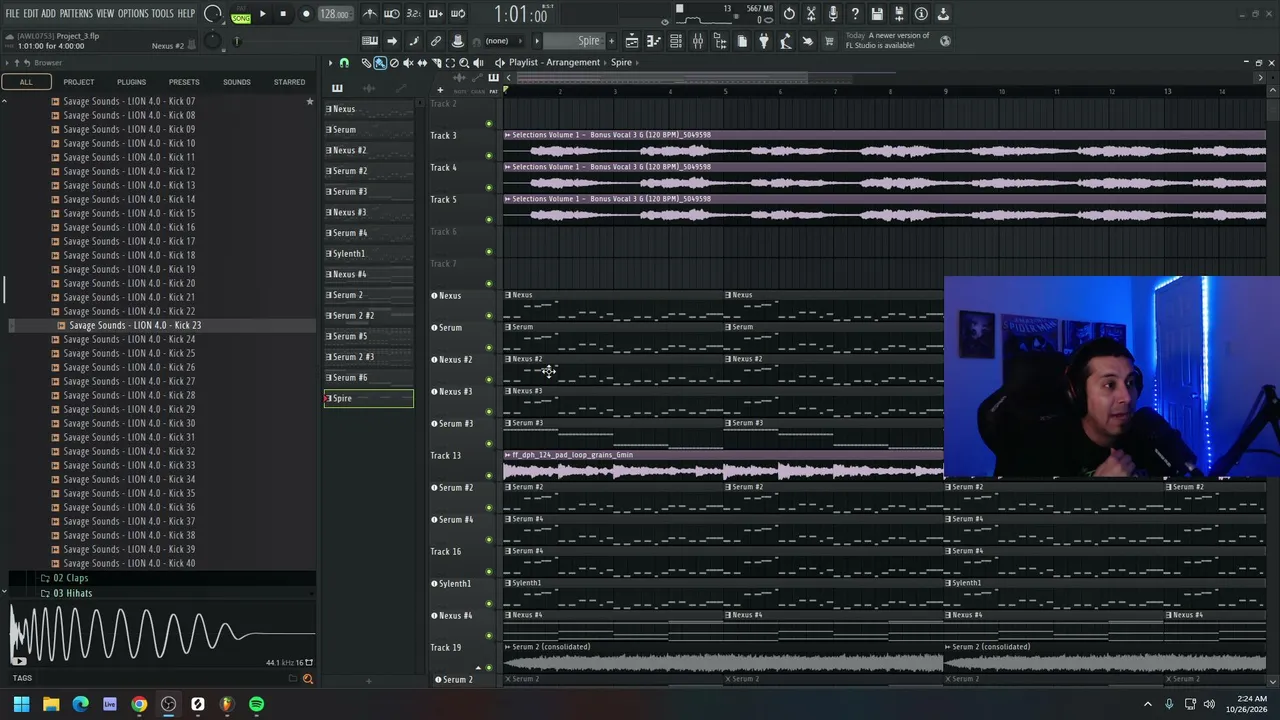The width and height of the screenshot is (1280, 720).
Task: Open the shopping cart content library icon
Action: click(829, 41)
